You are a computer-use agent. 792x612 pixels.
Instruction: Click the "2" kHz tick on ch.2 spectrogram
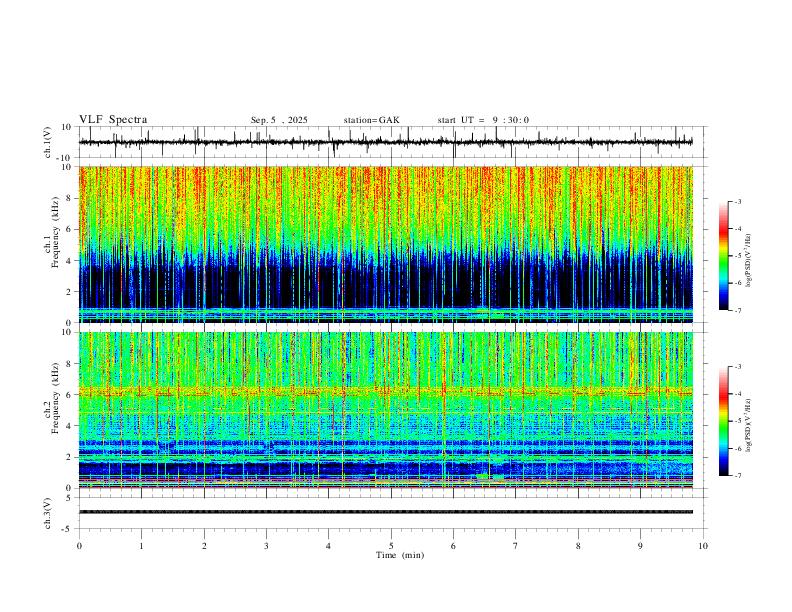point(70,457)
